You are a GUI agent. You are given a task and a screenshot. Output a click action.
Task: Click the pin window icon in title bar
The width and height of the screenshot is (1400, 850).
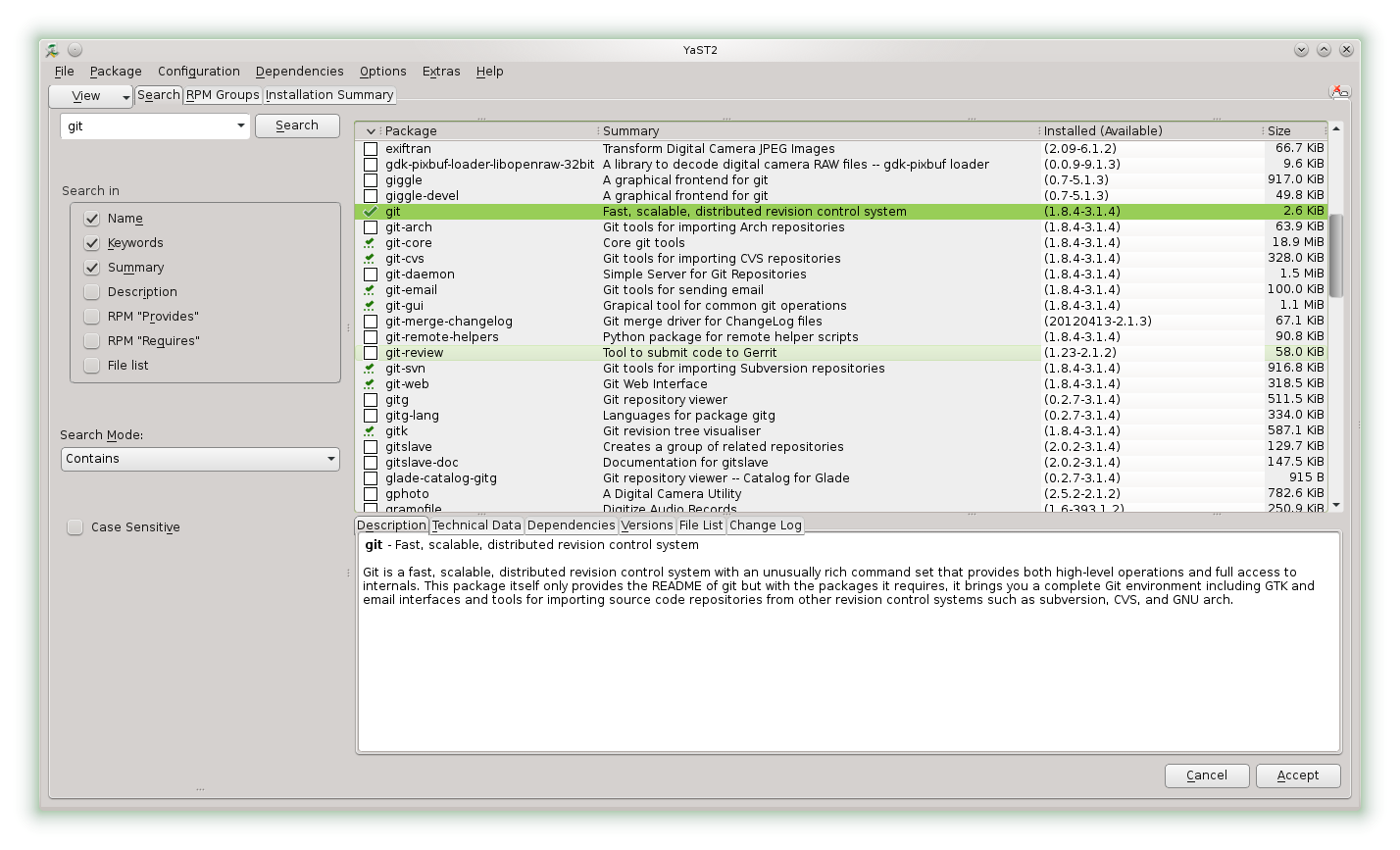tap(75, 50)
